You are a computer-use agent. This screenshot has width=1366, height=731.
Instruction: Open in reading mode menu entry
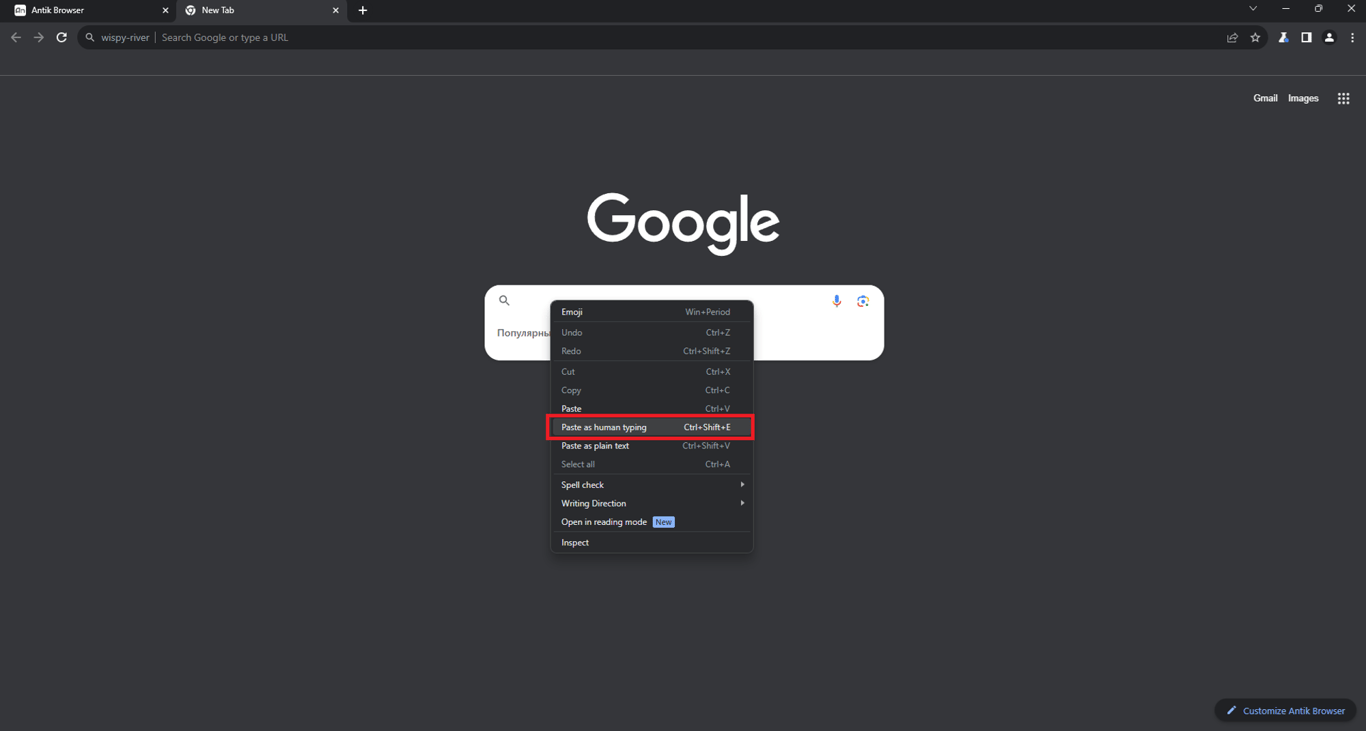pos(651,522)
